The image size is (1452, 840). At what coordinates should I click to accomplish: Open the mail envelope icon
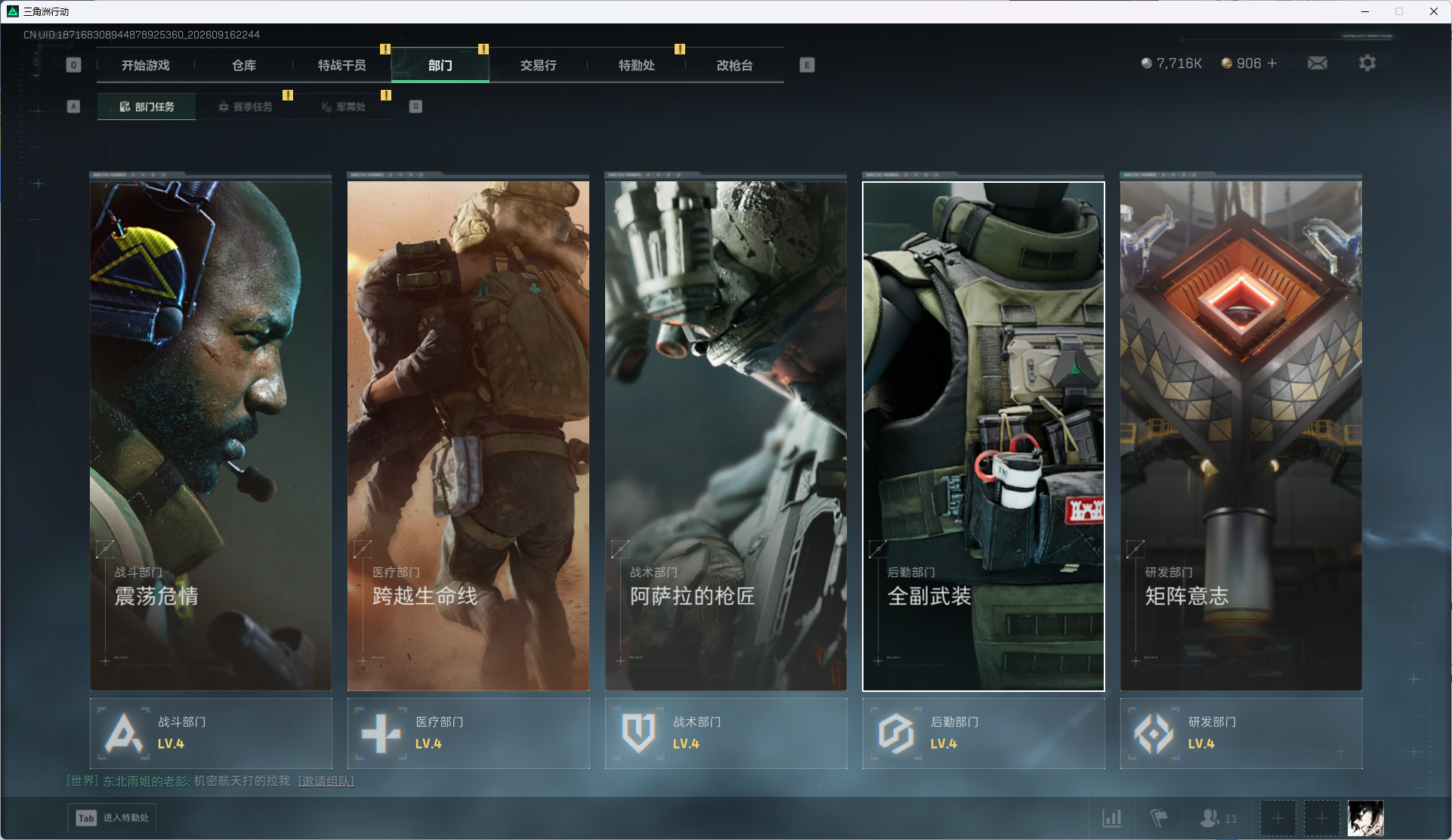(1318, 63)
